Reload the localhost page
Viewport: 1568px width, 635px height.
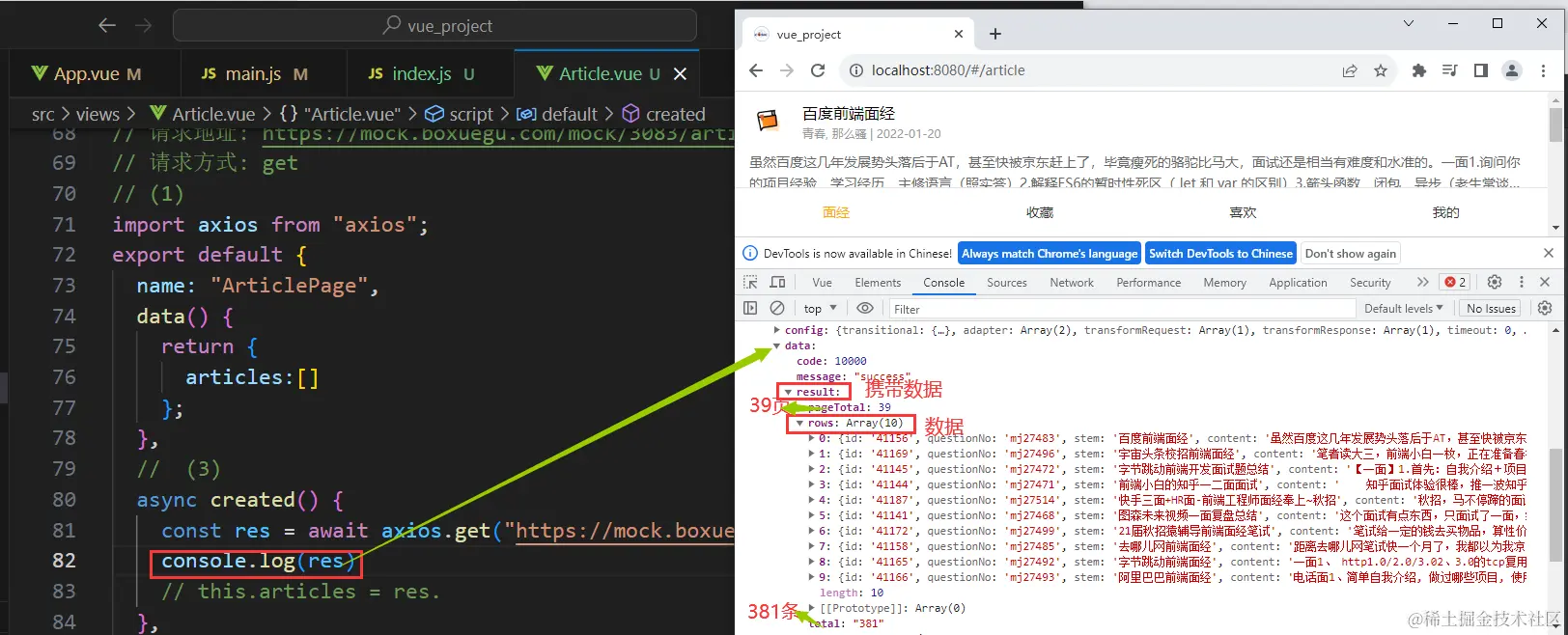818,70
